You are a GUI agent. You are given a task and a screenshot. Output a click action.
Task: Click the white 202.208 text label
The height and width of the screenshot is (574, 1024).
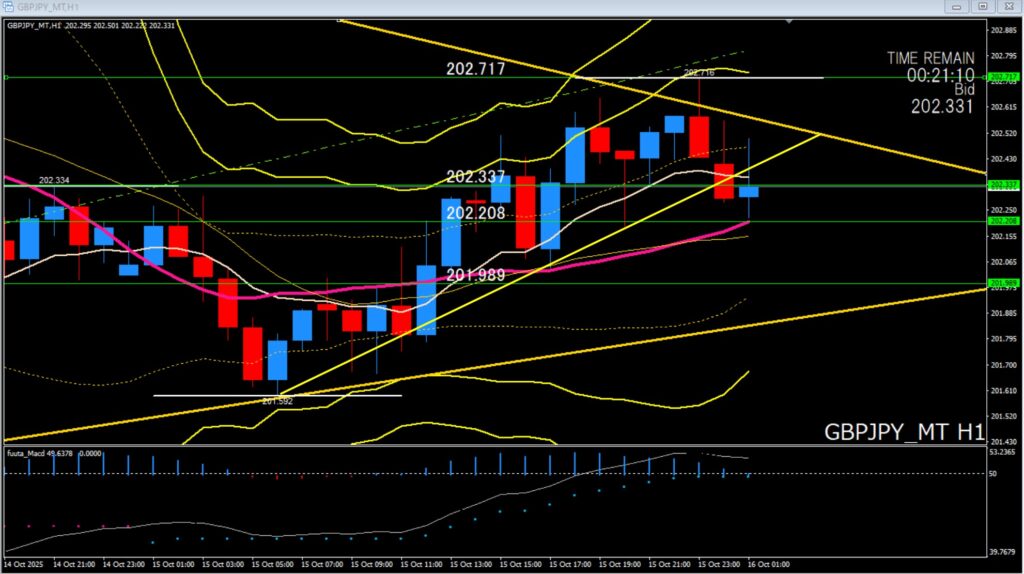[x=476, y=213]
